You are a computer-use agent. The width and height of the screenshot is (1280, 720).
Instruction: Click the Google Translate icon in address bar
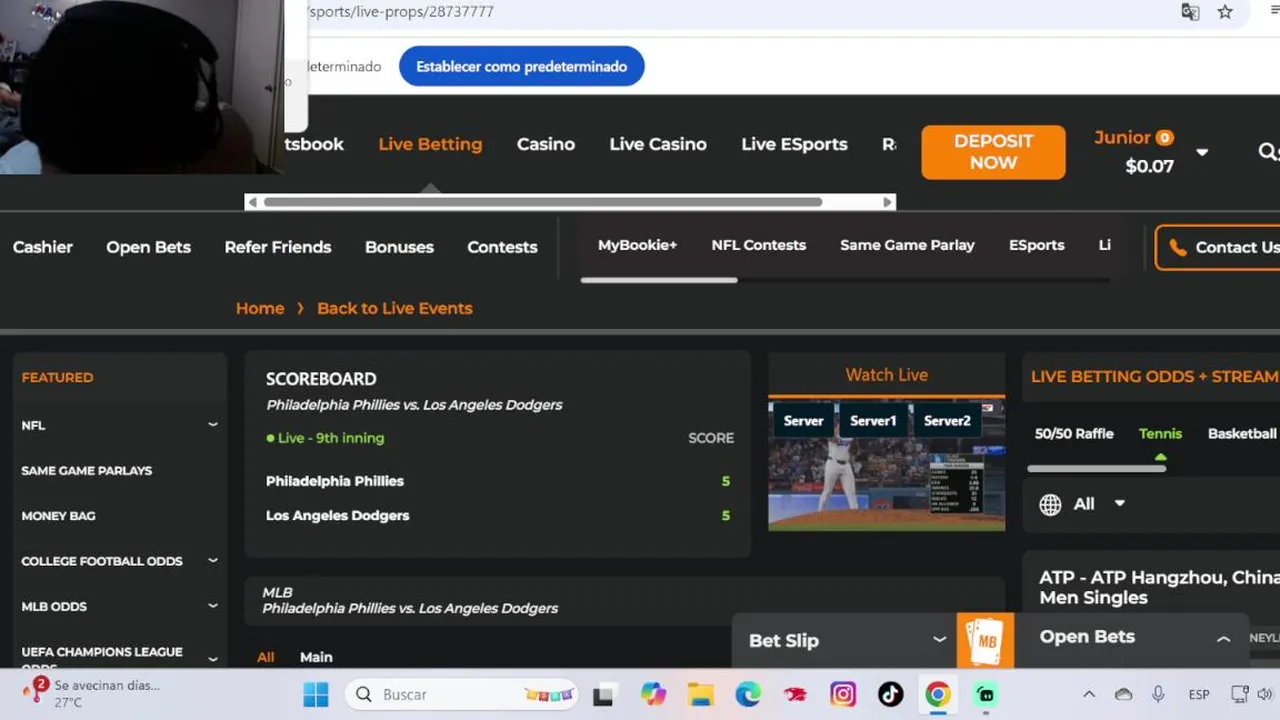tap(1190, 12)
